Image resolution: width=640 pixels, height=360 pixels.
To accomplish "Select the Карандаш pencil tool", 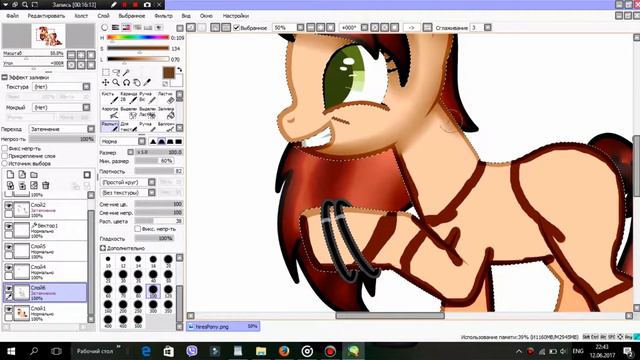I will (x=128, y=97).
